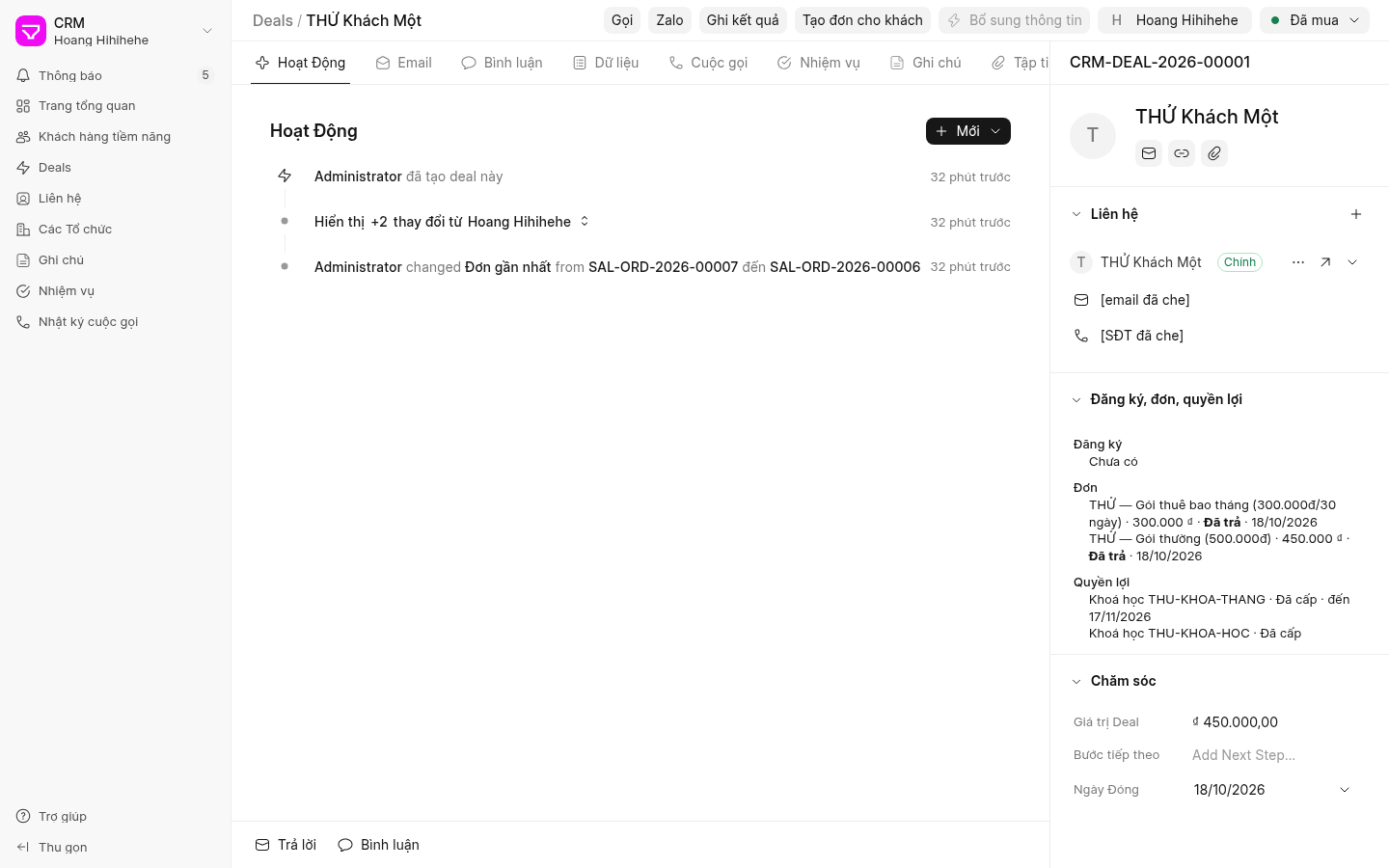Open Thông báo notifications
Screen dimensions: 1389x868
coord(115,75)
